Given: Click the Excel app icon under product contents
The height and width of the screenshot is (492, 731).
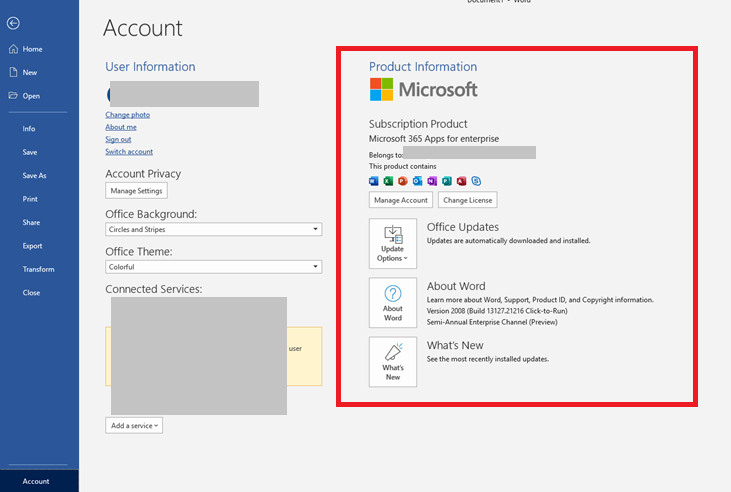Looking at the screenshot, I should pos(388,181).
